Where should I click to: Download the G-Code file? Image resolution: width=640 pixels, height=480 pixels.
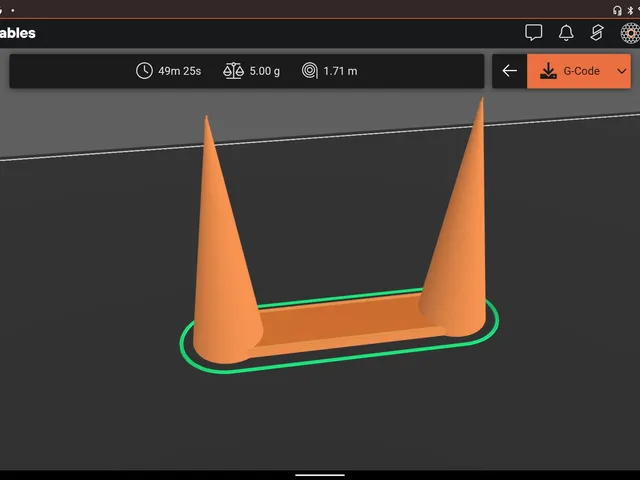(570, 71)
